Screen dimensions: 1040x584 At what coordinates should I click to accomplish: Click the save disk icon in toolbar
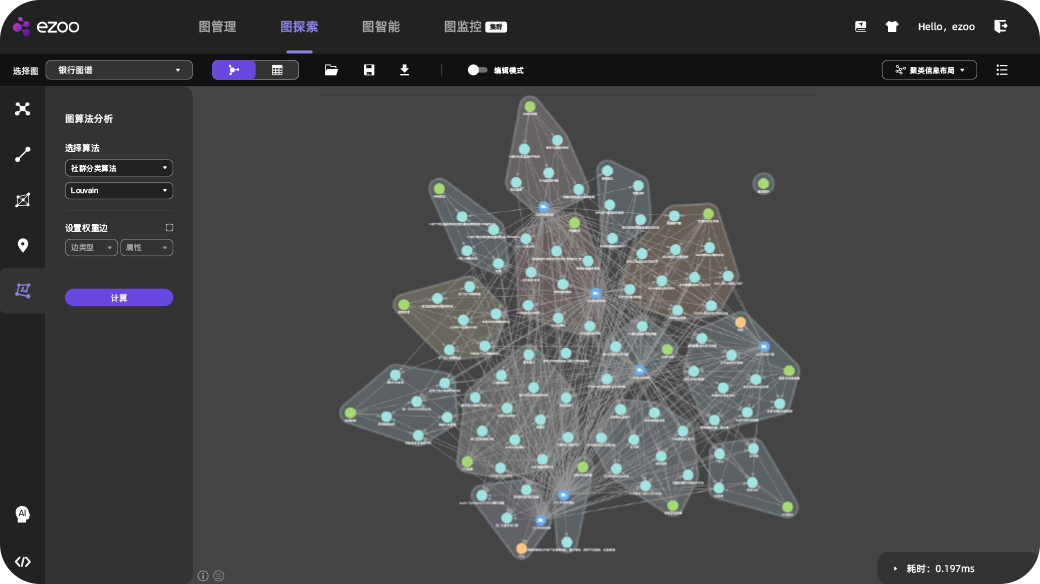point(369,70)
